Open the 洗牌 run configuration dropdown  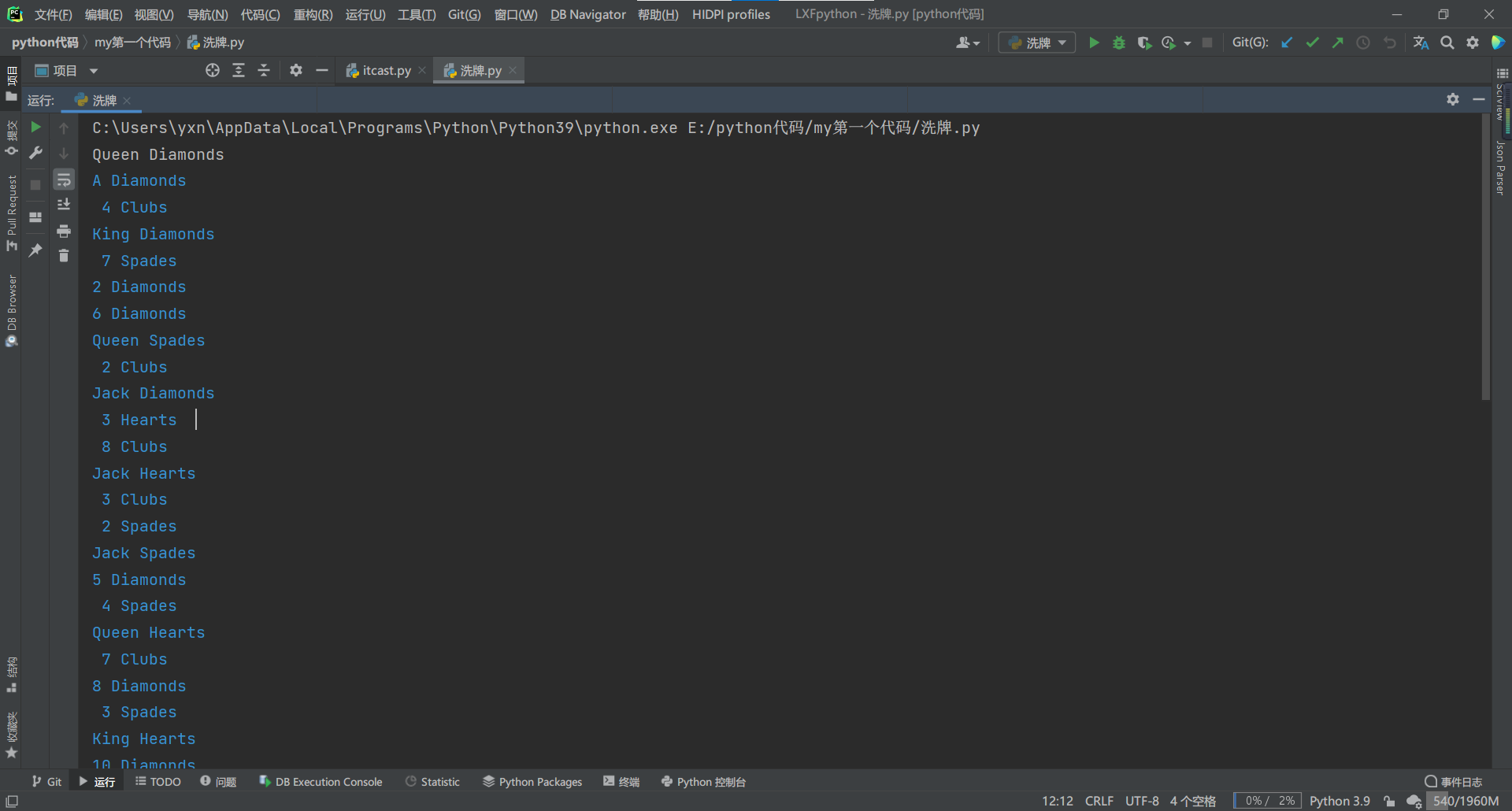point(1037,43)
